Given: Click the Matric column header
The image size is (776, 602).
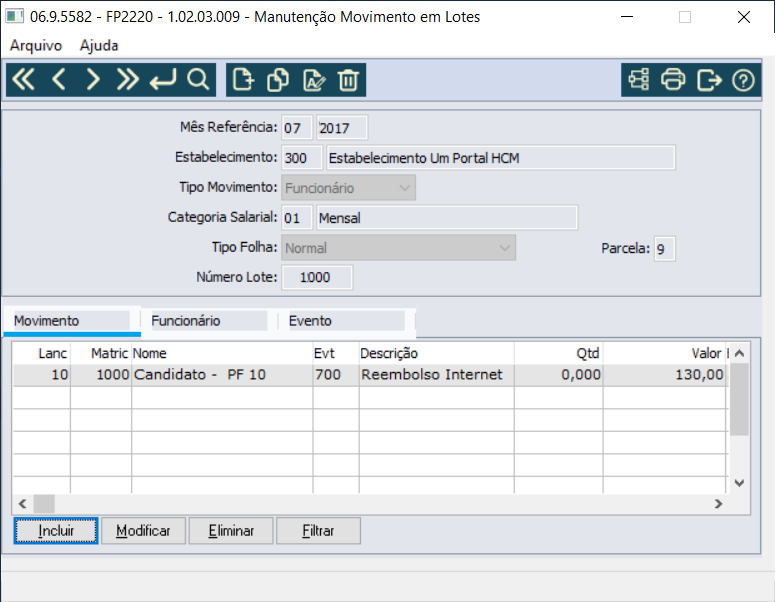Looking at the screenshot, I should (101, 353).
